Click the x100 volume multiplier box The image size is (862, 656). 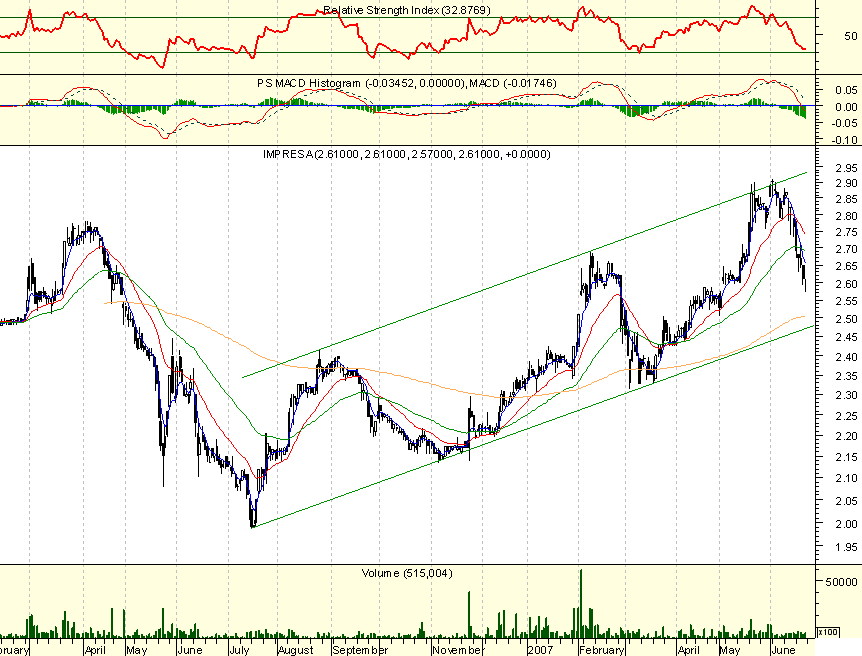828,632
